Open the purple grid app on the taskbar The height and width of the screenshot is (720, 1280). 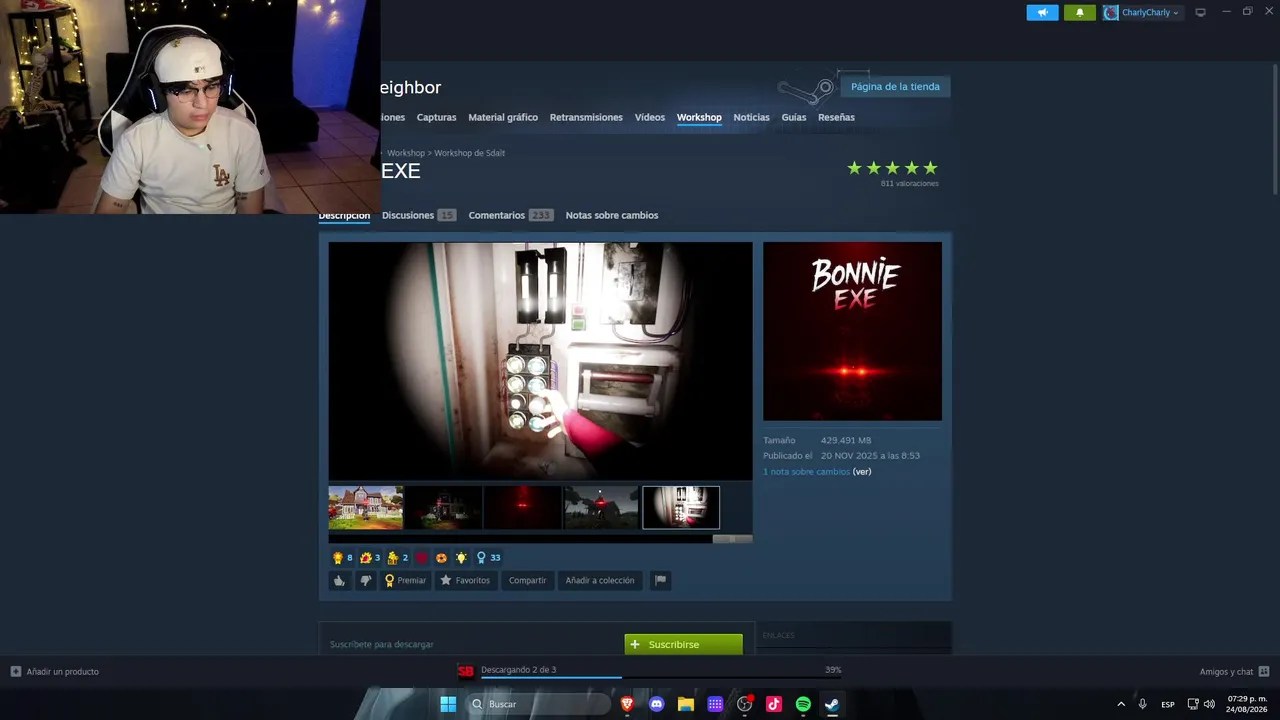tap(715, 704)
